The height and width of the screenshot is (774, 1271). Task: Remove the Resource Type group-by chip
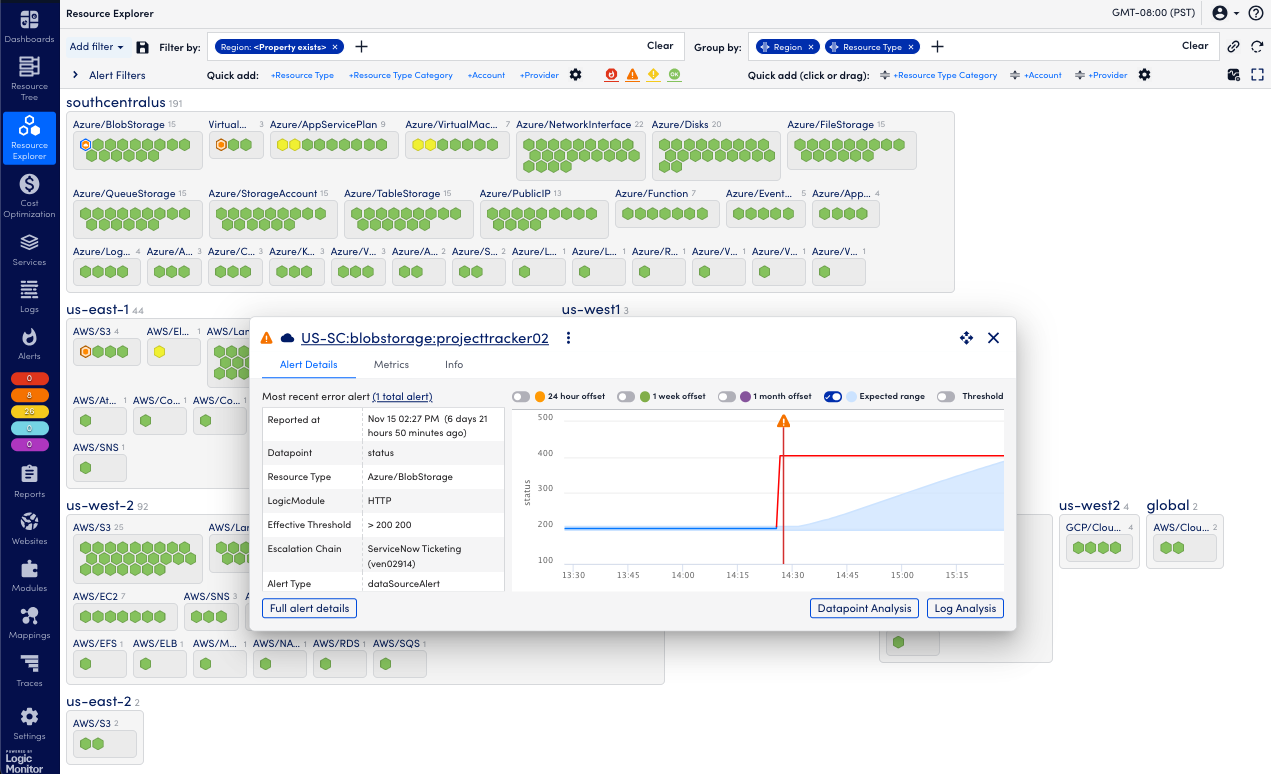click(912, 47)
